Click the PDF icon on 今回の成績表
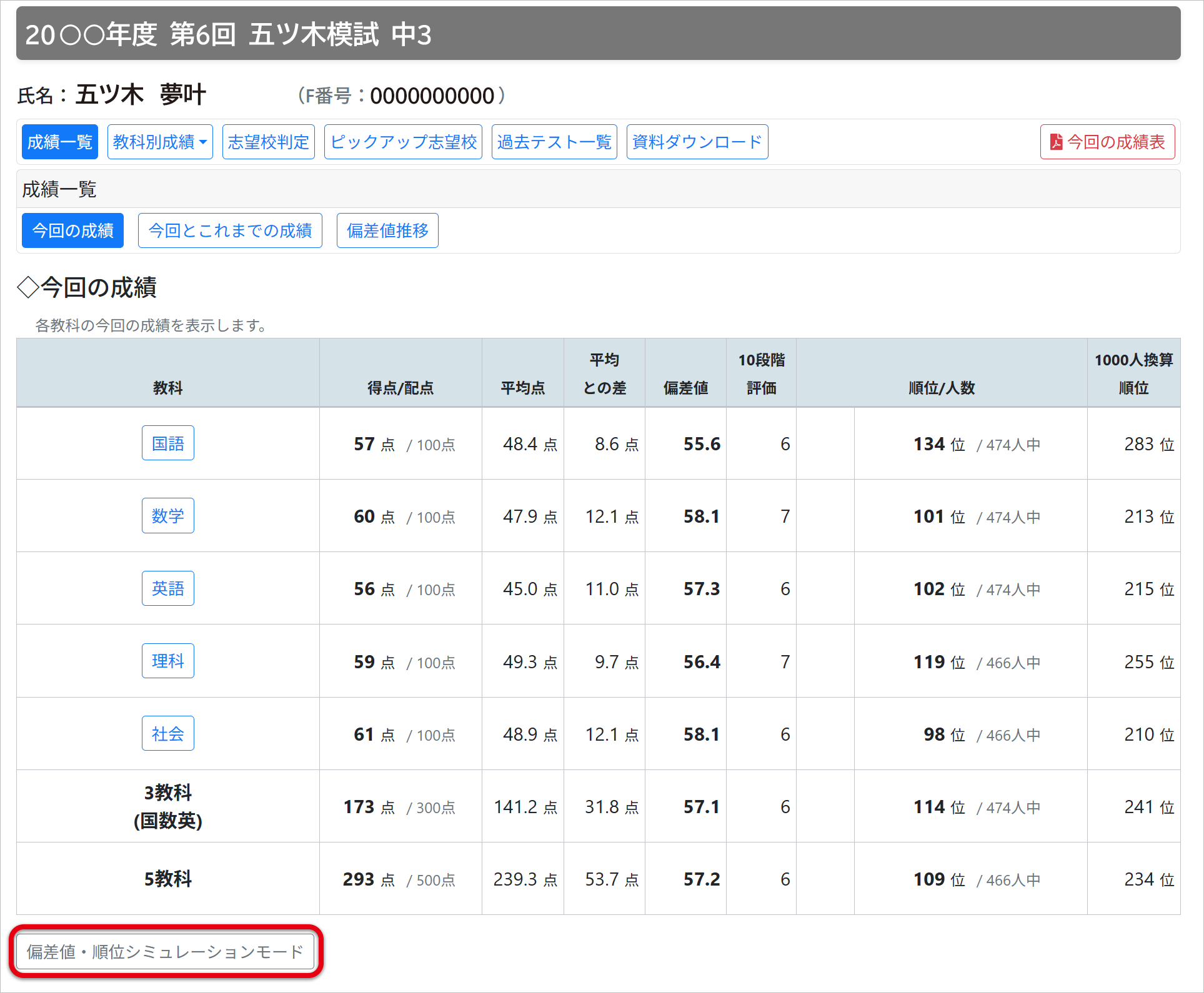The width and height of the screenshot is (1204, 993). click(1056, 142)
